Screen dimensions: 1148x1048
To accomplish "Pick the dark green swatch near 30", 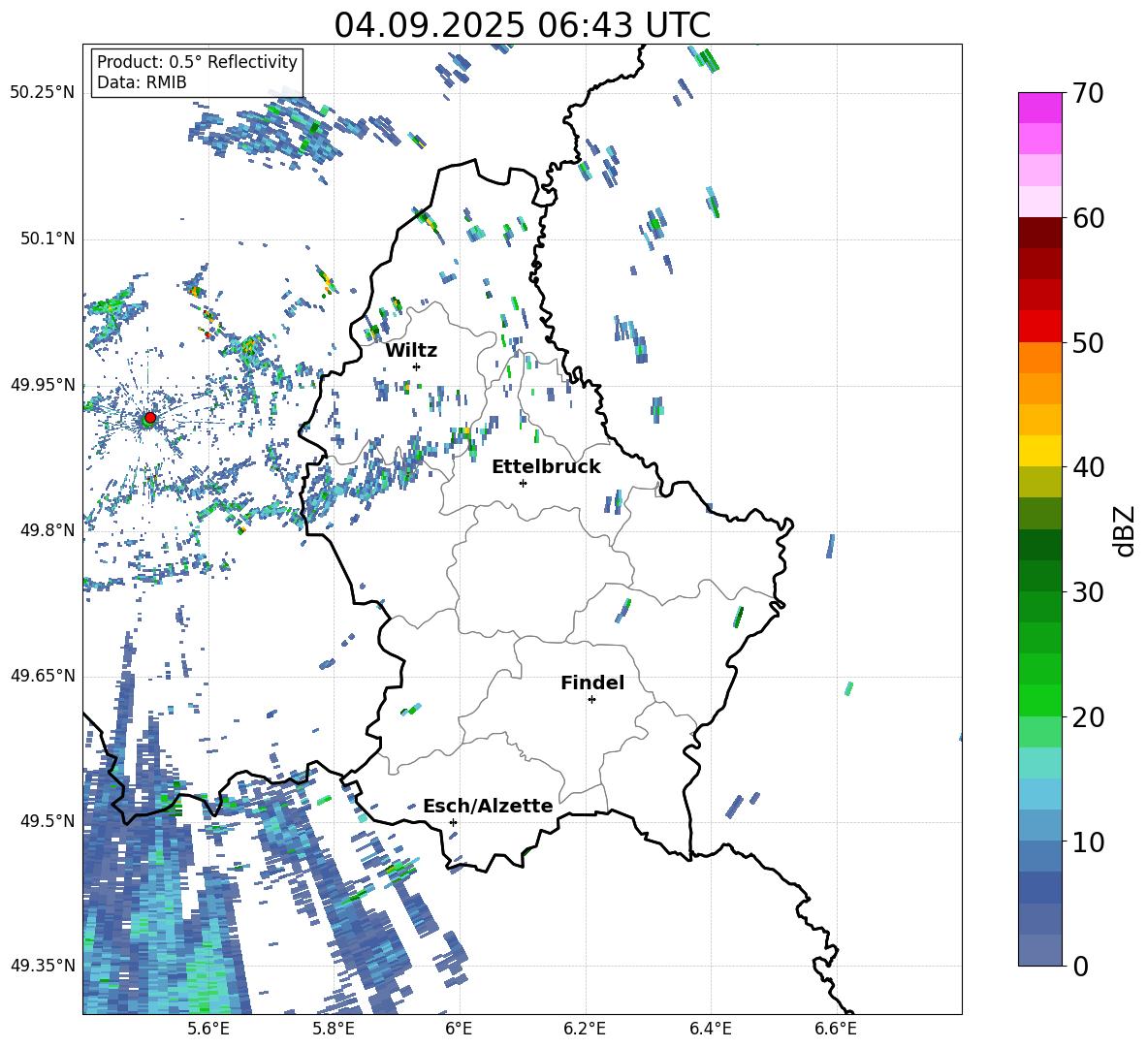I will pos(1039,576).
